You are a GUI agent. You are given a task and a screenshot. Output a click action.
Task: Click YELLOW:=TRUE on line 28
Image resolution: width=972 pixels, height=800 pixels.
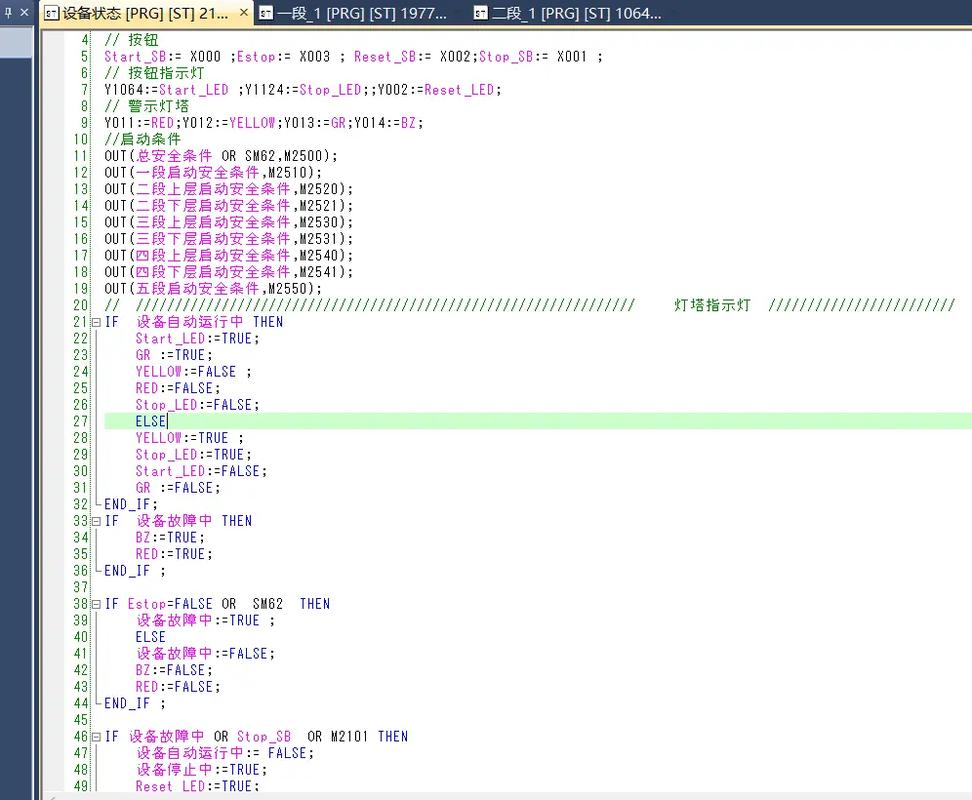[x=182, y=437]
